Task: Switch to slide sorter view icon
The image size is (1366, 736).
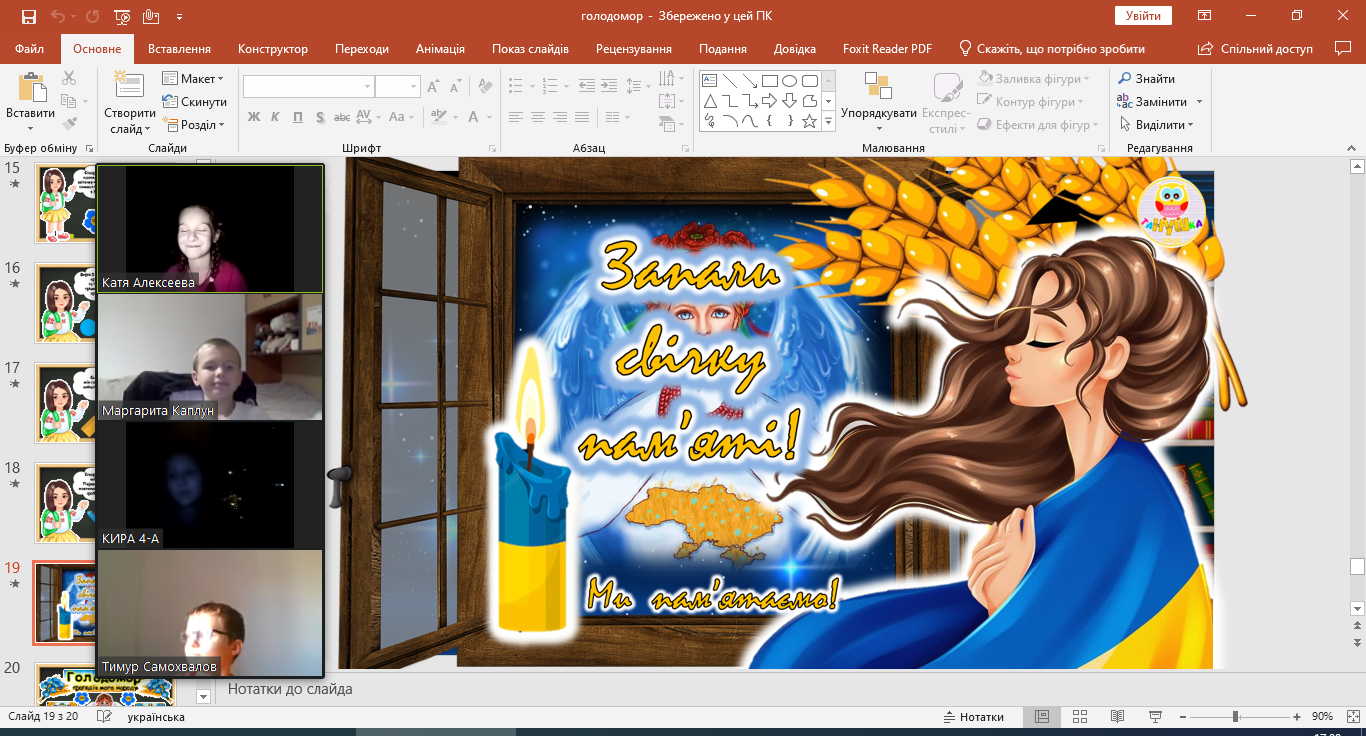Action: coord(1079,717)
